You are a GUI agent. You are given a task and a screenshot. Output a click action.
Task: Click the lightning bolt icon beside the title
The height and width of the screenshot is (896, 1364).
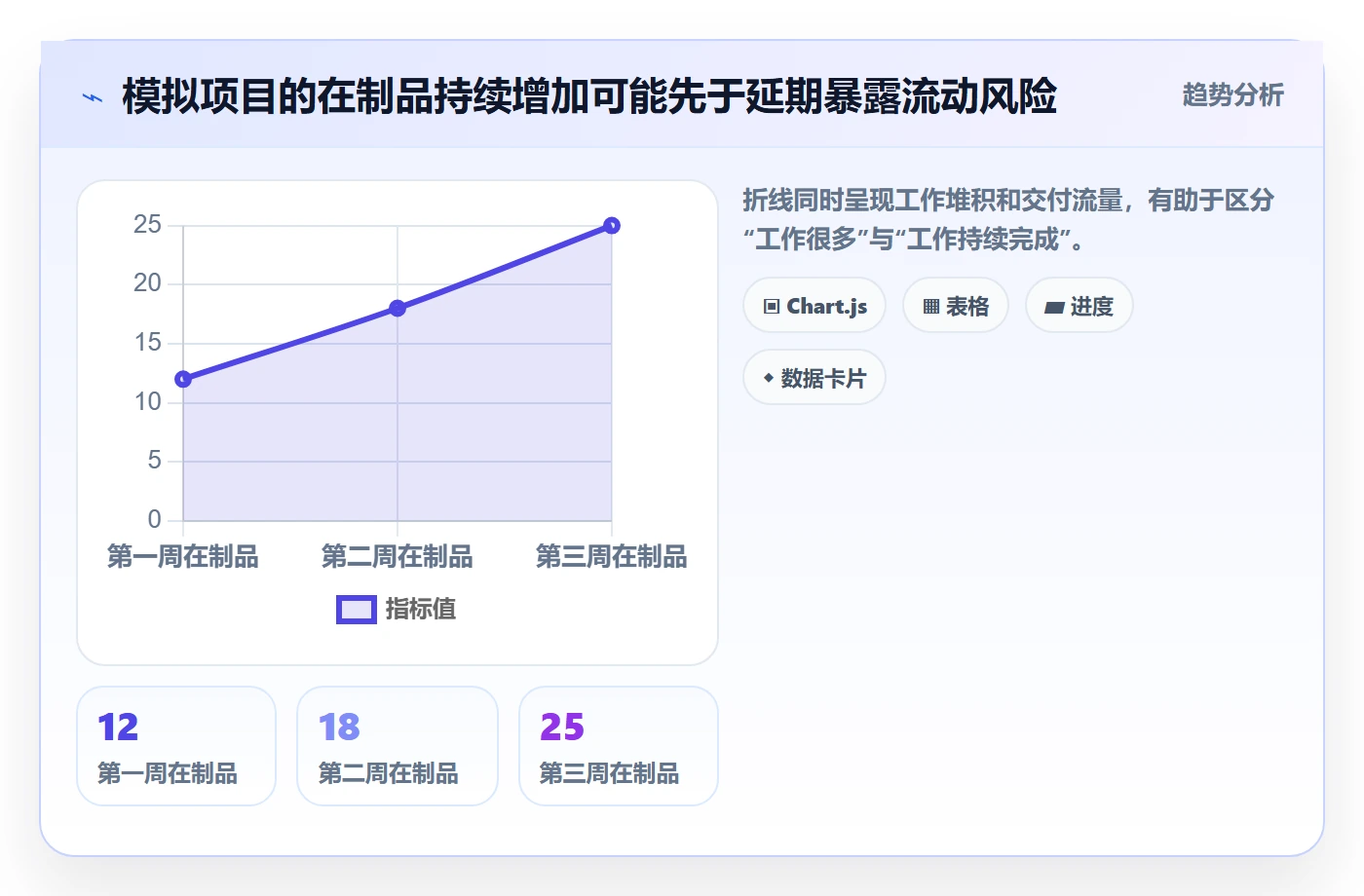click(93, 97)
